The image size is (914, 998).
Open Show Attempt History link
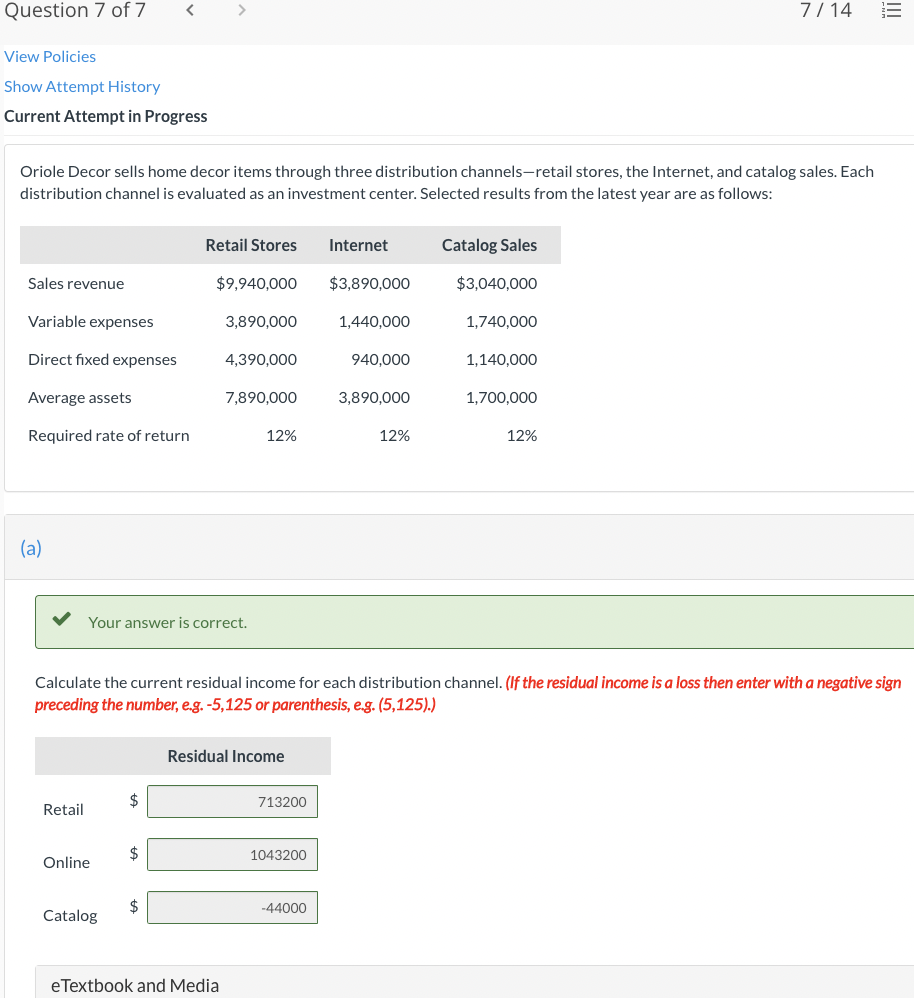pyautogui.click(x=82, y=87)
